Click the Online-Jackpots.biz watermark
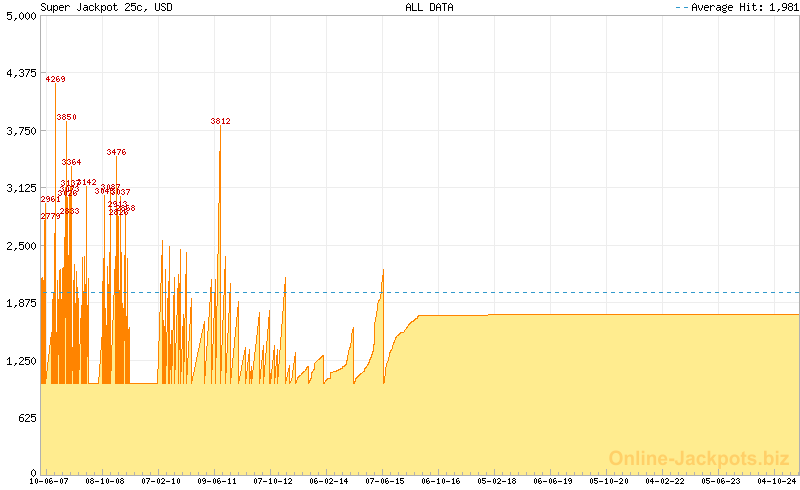Viewport: 800px width, 490px height. (692, 458)
